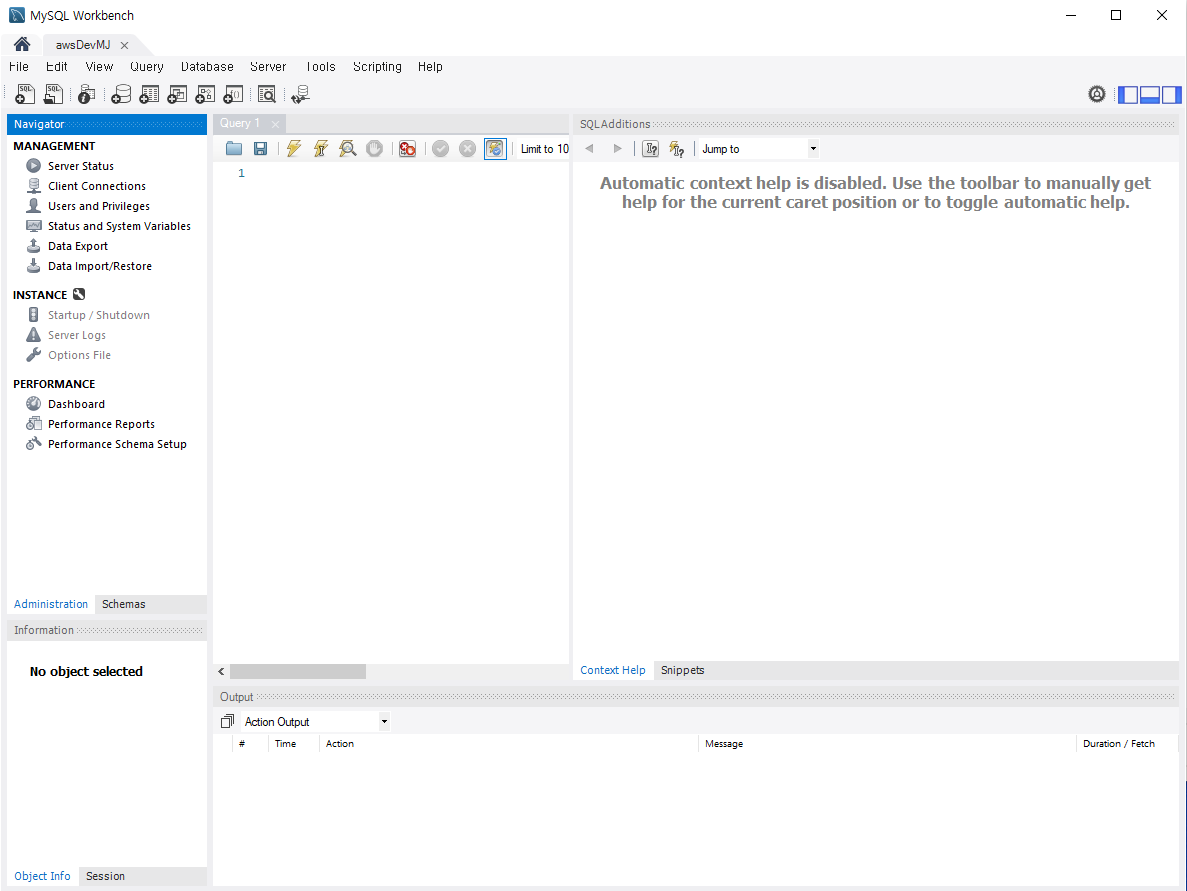Open Data Export

[78, 246]
